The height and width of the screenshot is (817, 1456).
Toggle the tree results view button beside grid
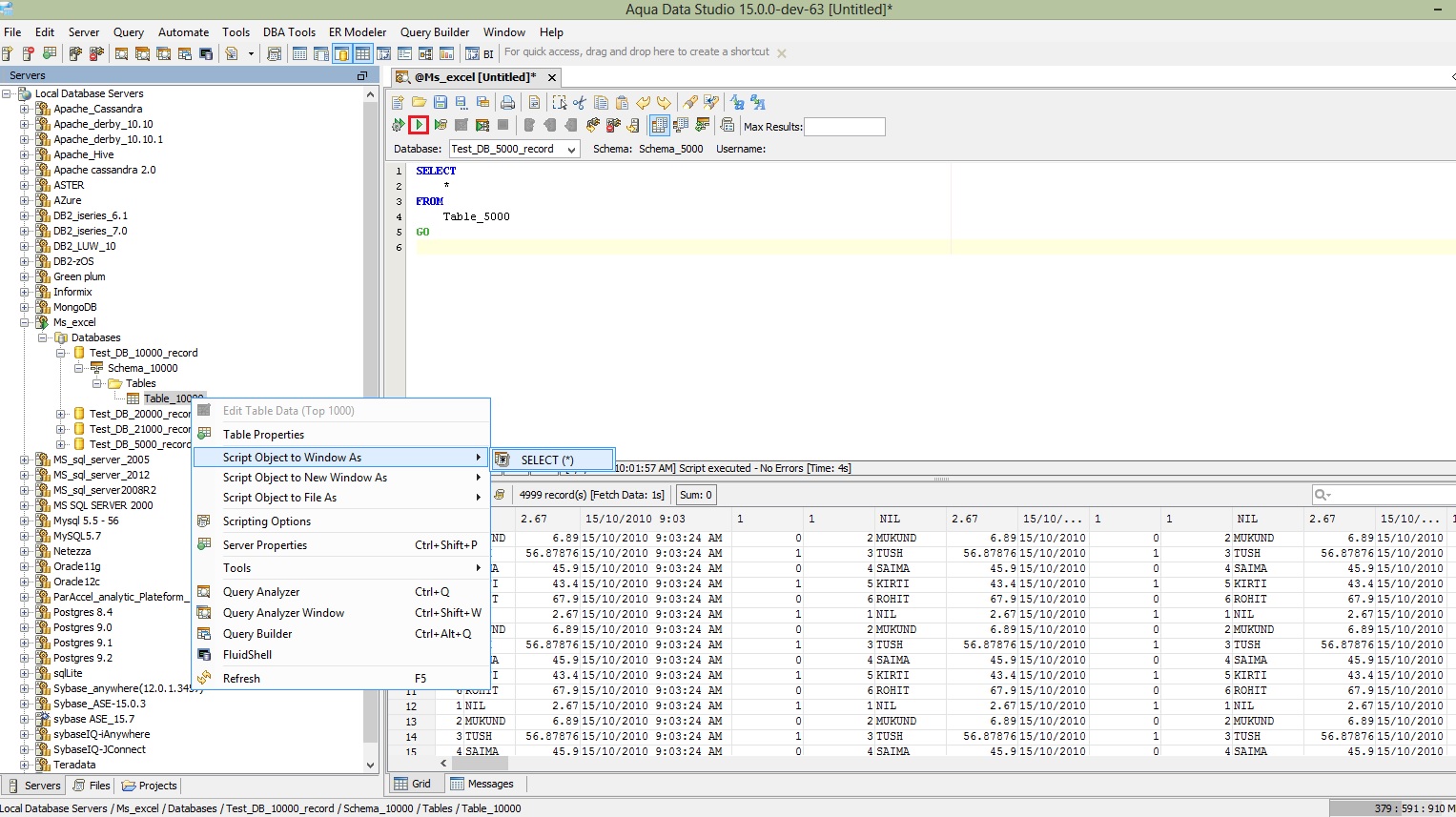tap(681, 125)
